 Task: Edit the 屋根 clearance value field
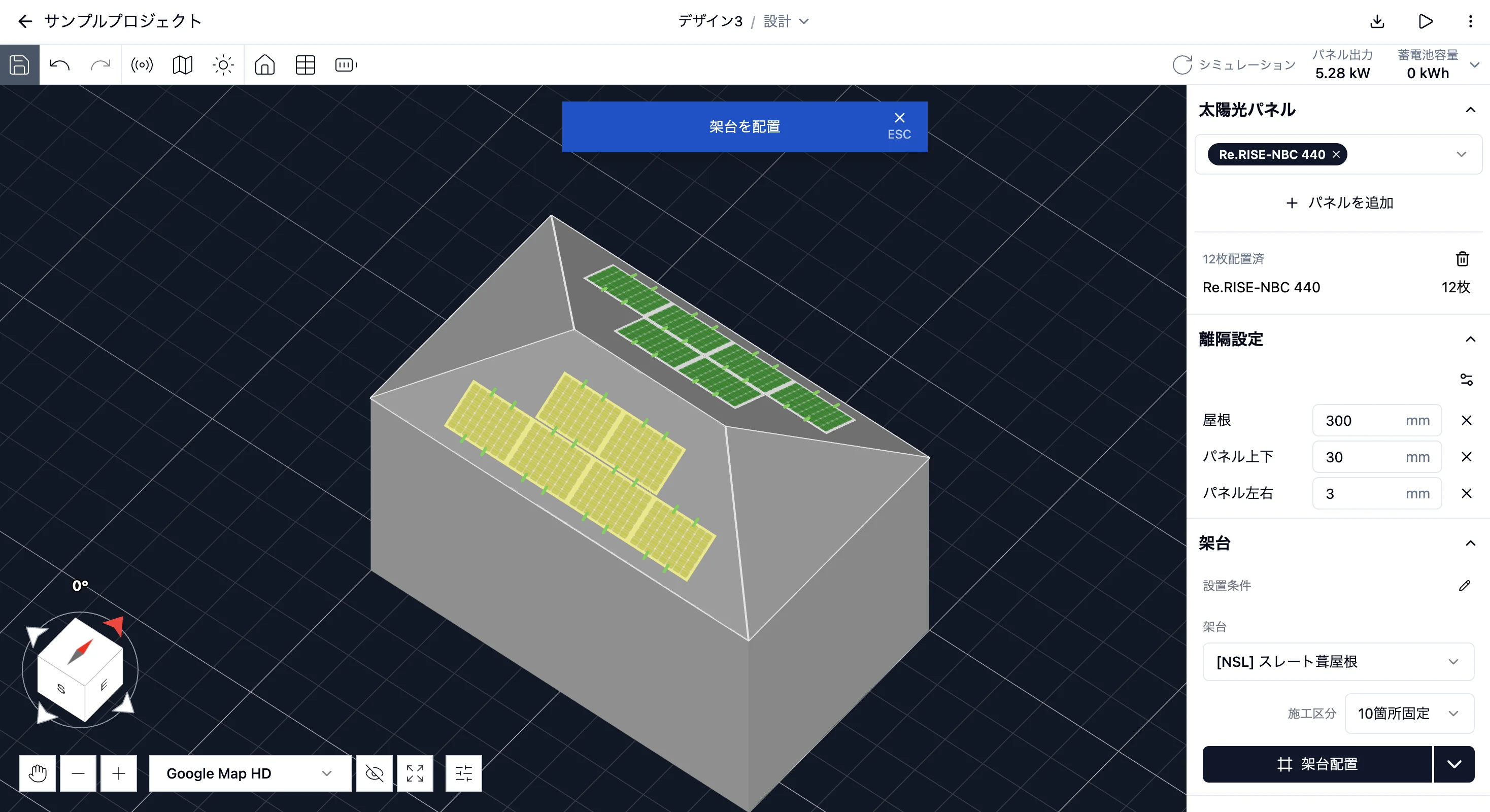click(x=1377, y=420)
